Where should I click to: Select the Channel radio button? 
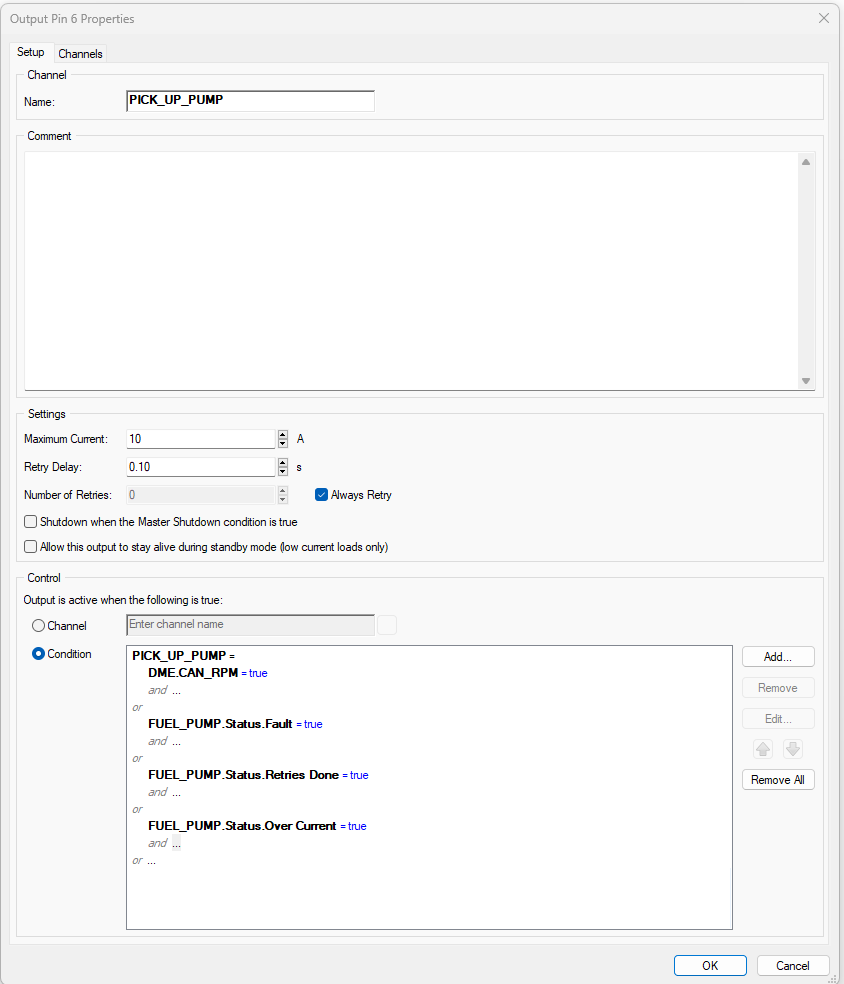click(x=39, y=626)
